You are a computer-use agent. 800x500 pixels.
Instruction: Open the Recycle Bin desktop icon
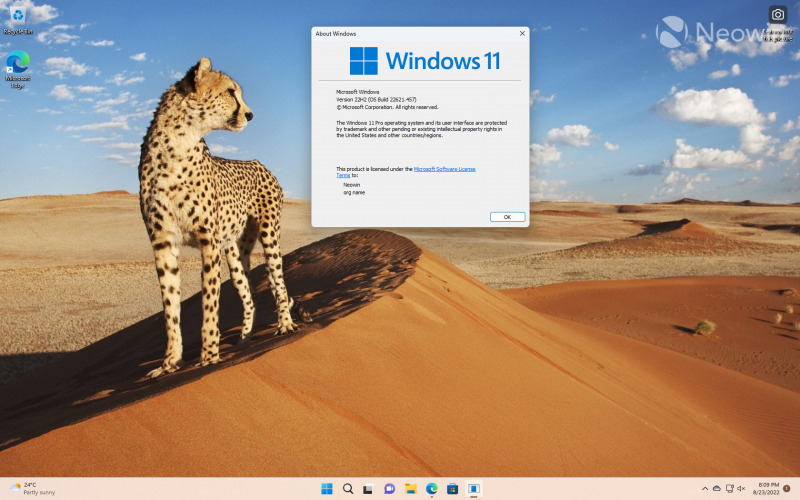coord(18,20)
